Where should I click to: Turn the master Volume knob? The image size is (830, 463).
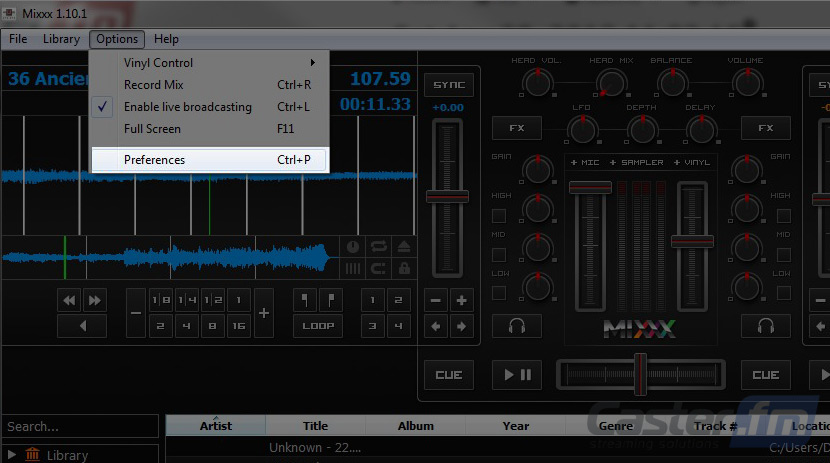coord(747,83)
